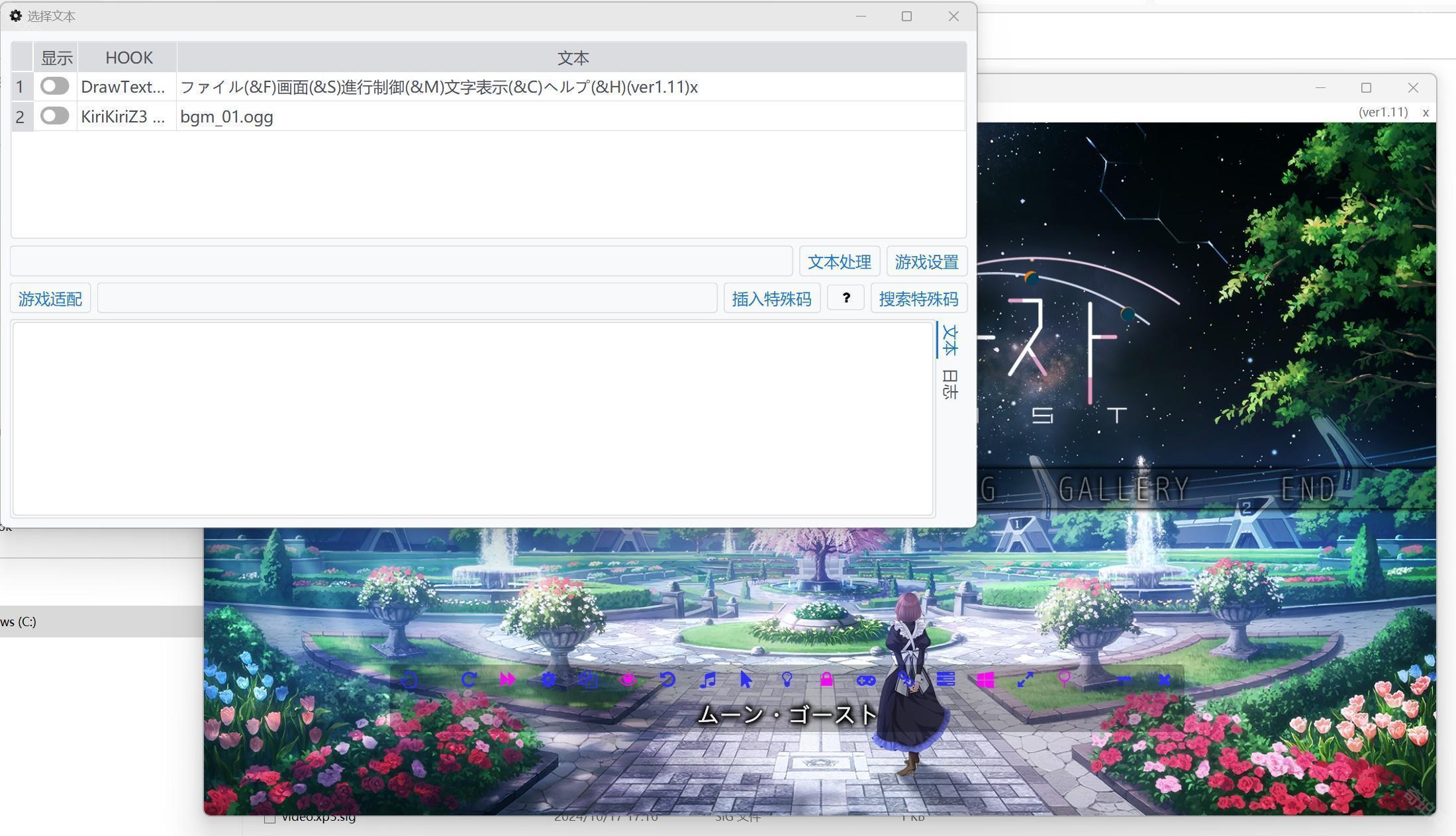1456x836 pixels.
Task: Select the 文本 vertical tab
Action: point(949,340)
